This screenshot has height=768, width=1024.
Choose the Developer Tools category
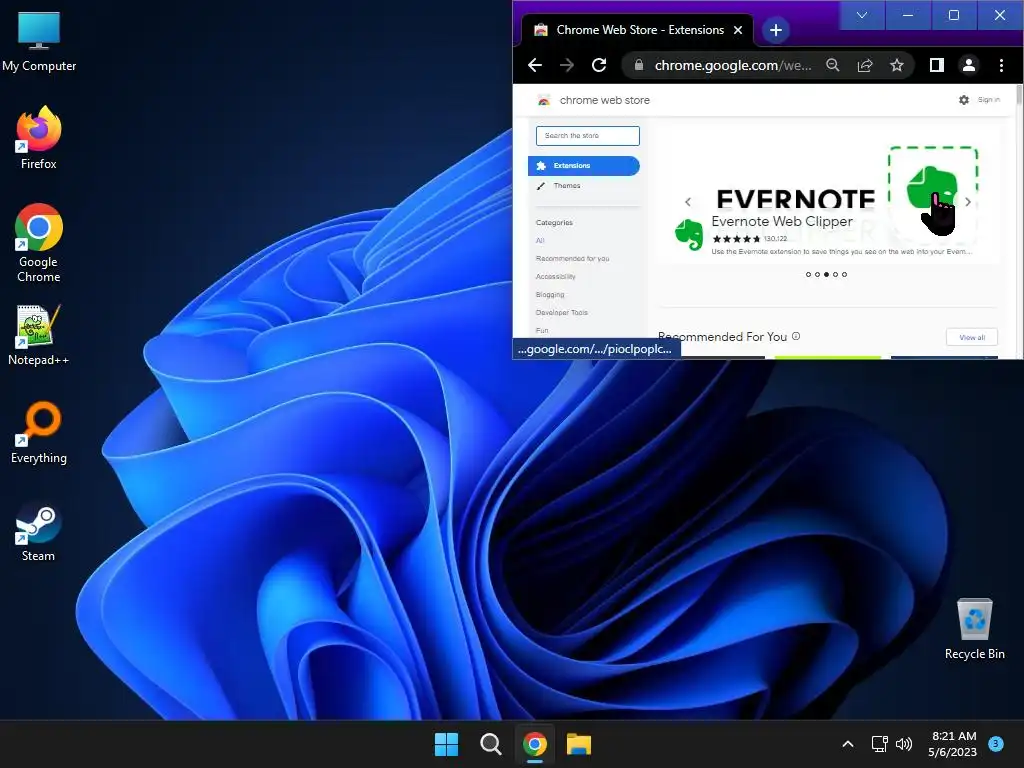click(x=561, y=312)
